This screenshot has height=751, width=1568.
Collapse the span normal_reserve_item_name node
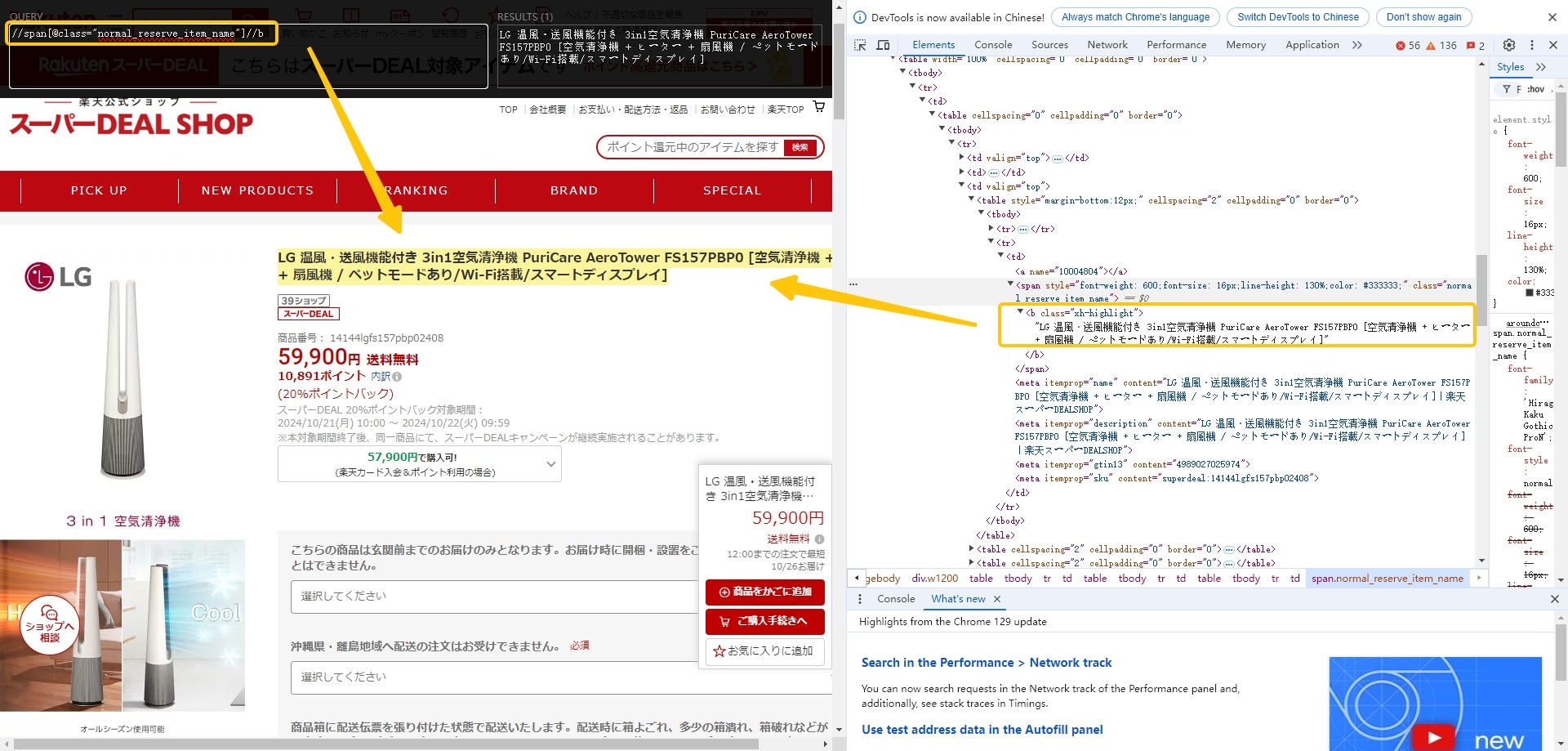[x=1010, y=284]
